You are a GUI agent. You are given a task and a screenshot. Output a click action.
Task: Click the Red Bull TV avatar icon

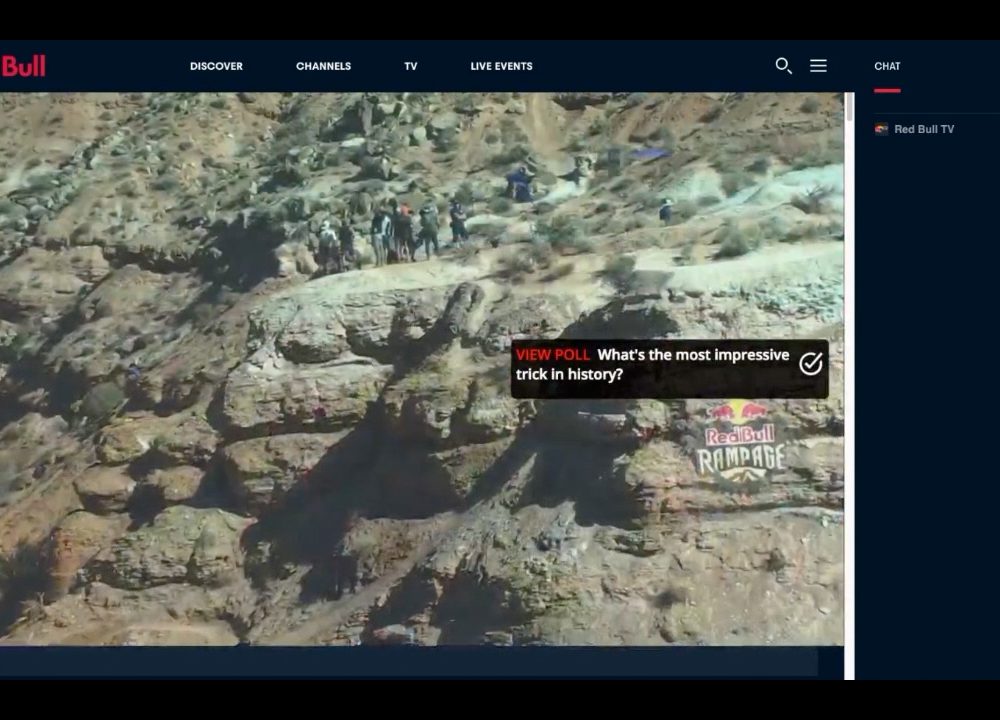(x=881, y=129)
